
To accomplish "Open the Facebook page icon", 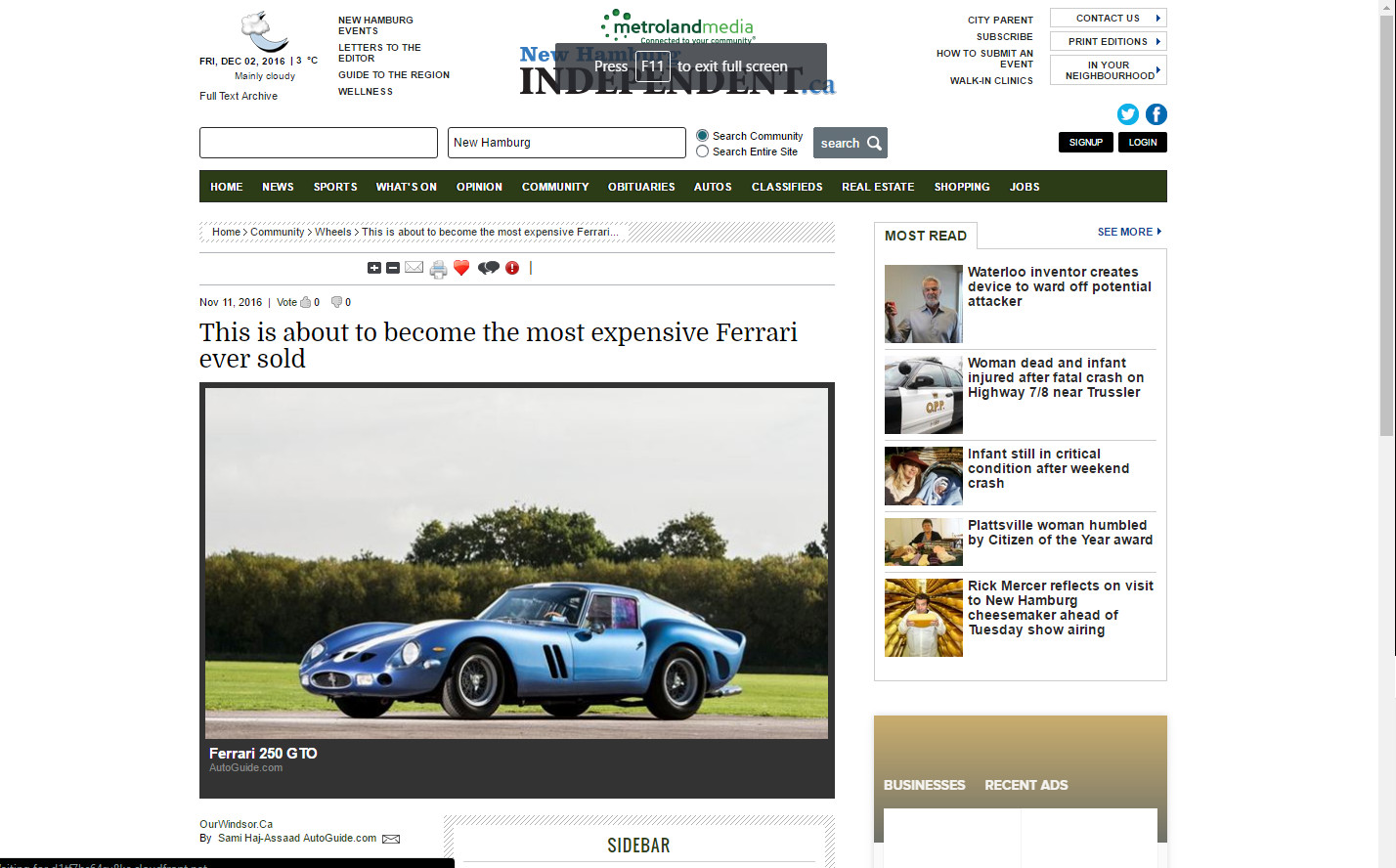I will tap(1156, 114).
